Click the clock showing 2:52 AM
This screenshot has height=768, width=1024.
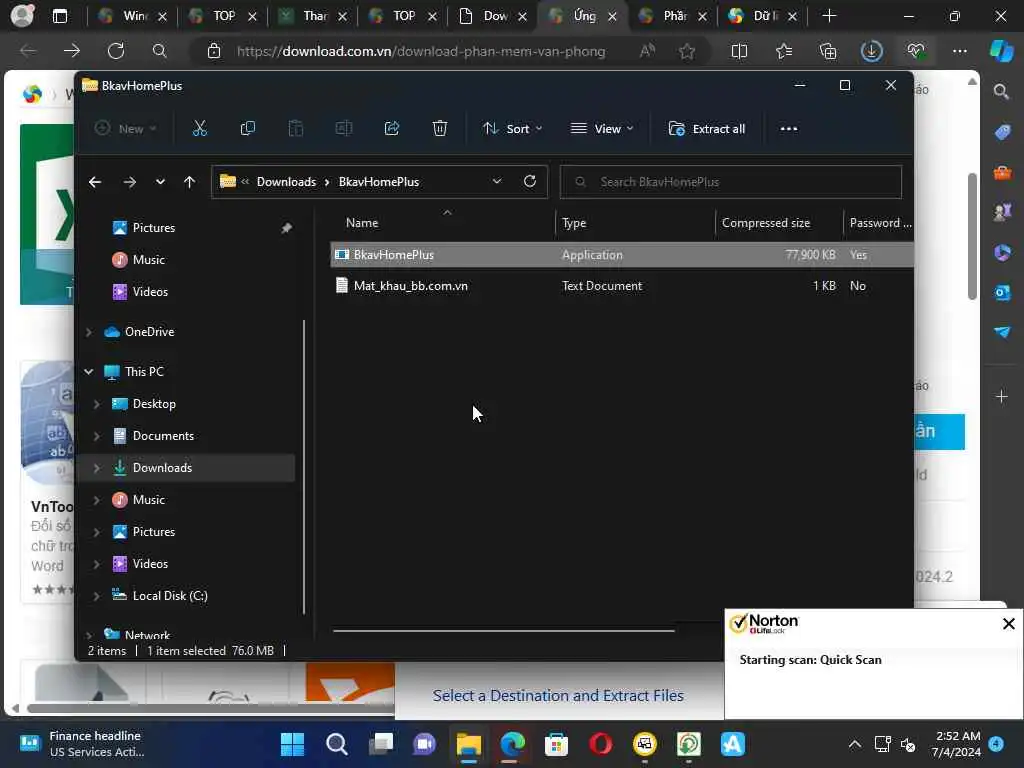(957, 736)
